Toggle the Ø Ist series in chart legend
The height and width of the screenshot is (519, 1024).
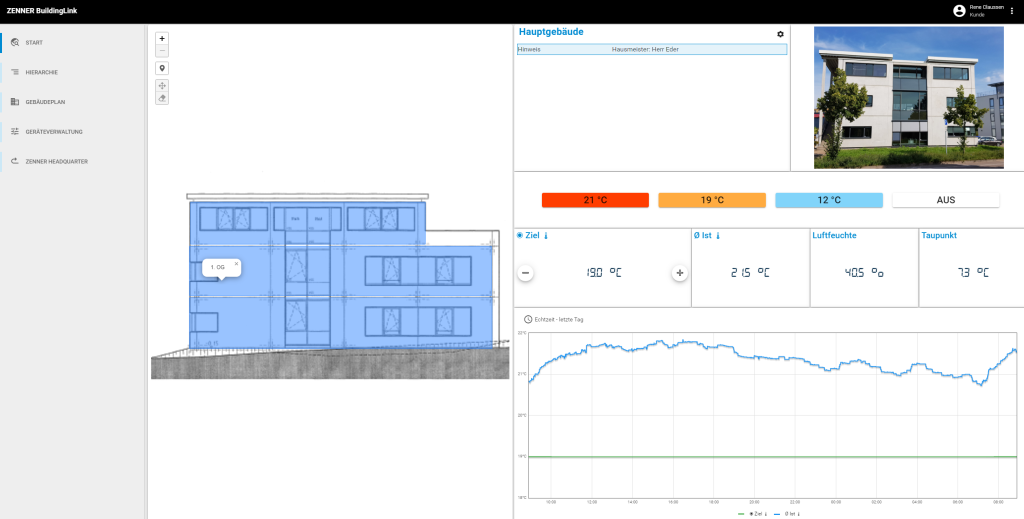click(787, 514)
